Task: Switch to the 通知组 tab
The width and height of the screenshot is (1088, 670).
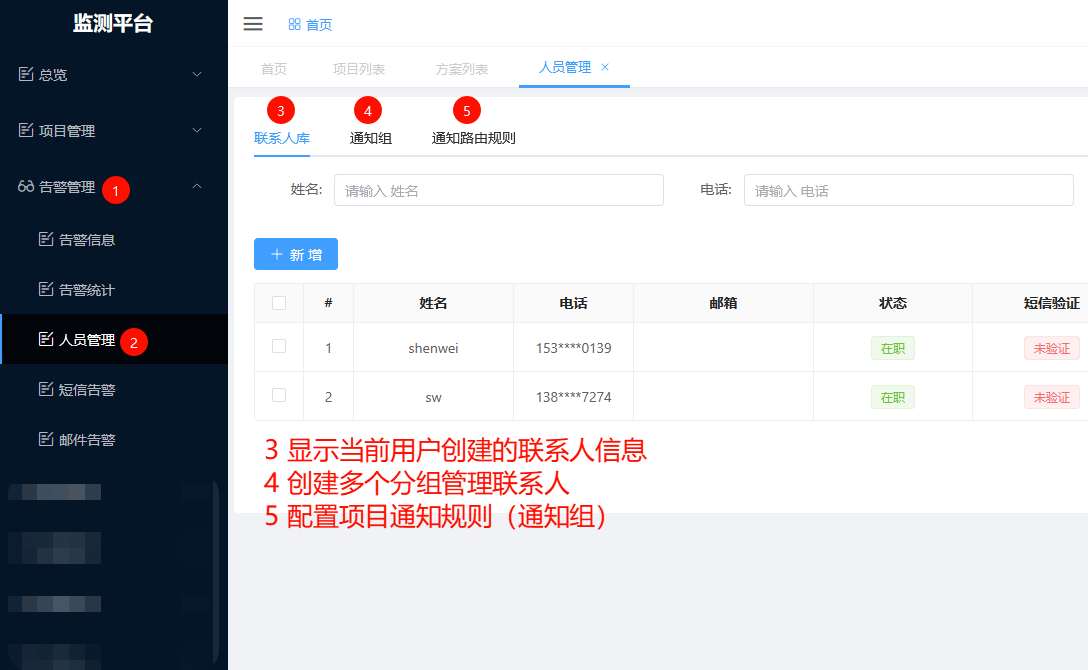Action: tap(370, 138)
